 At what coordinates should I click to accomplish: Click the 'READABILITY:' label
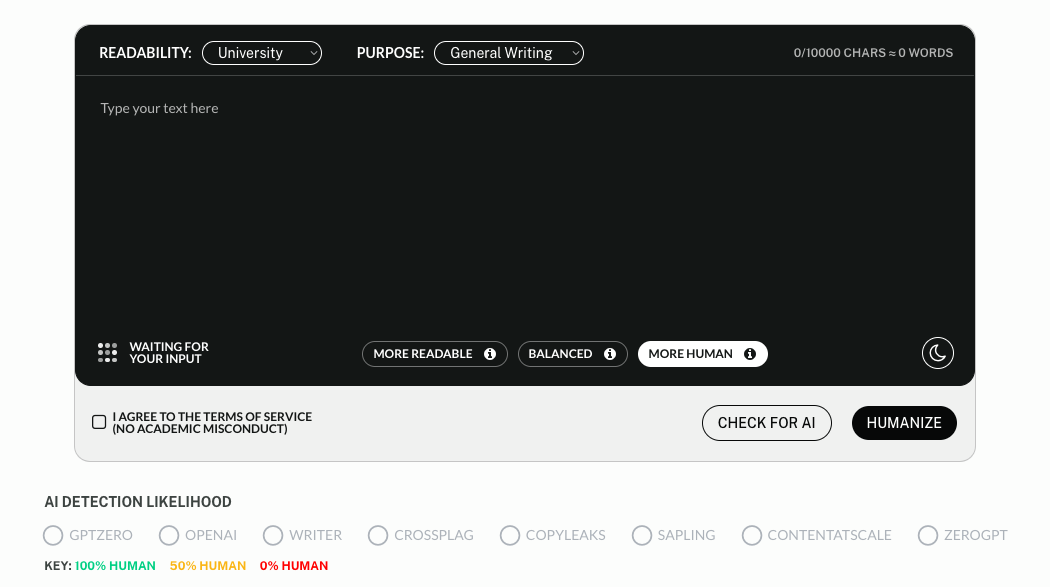click(145, 53)
